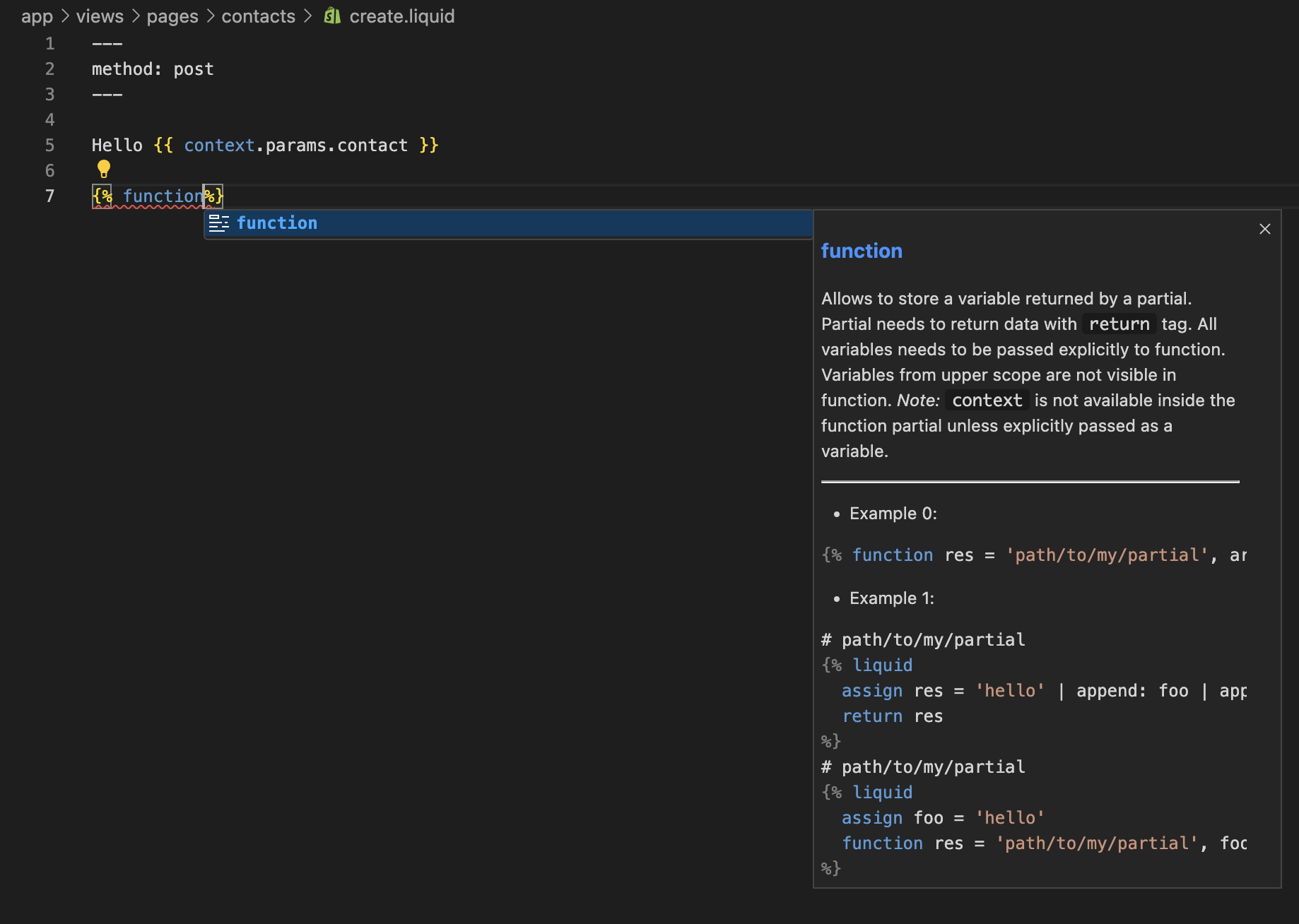Trigger quick fixes via the lightbulb icon
The height and width of the screenshot is (924, 1299).
coord(103,169)
